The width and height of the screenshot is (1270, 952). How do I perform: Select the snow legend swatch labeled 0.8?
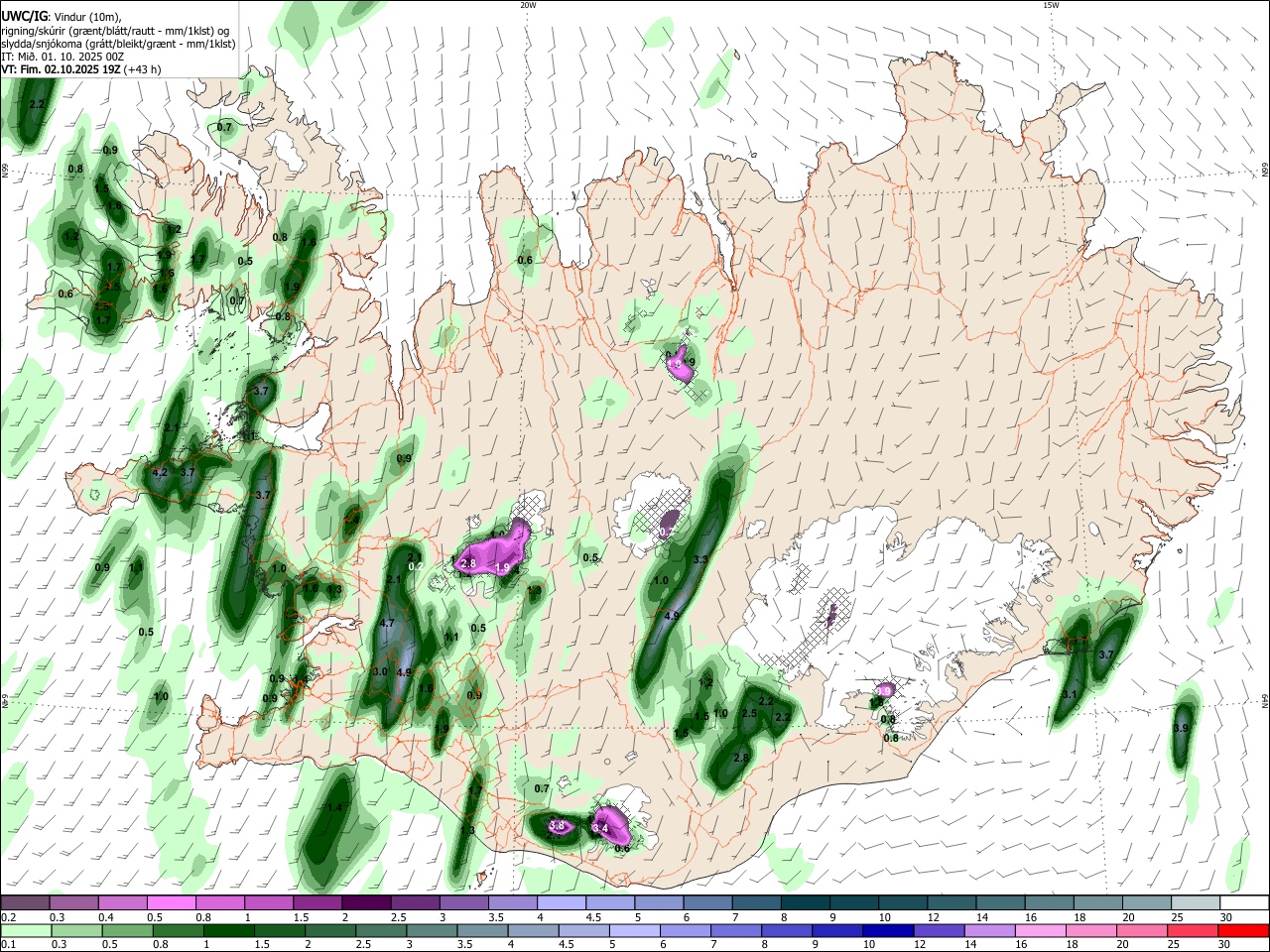[220, 902]
